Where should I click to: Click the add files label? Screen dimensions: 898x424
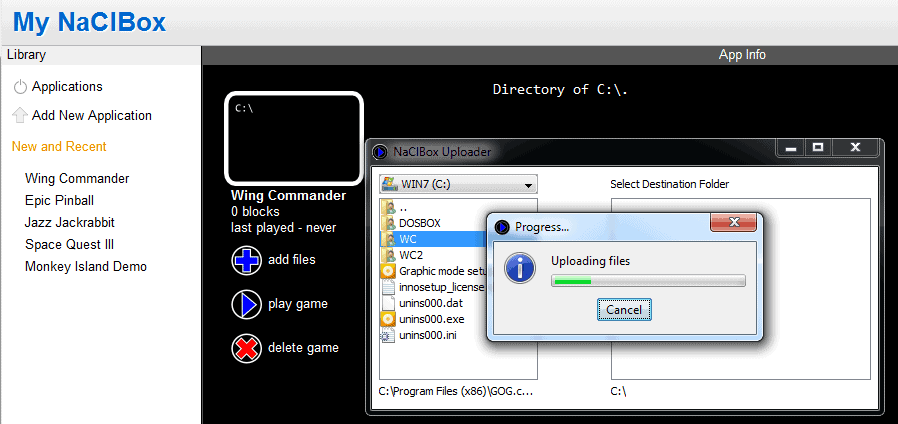[x=292, y=260]
